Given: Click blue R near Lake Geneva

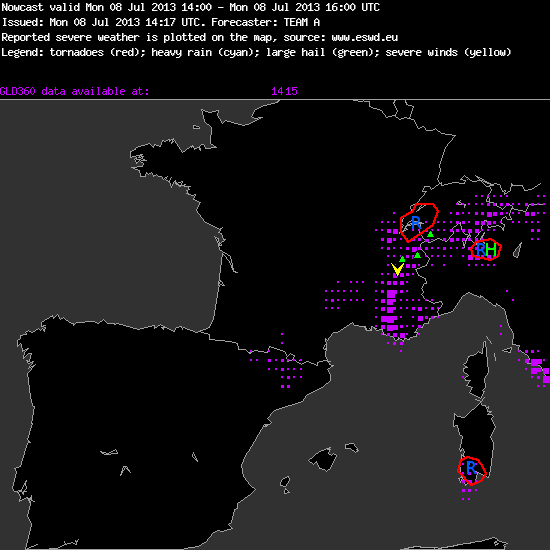Looking at the screenshot, I should [x=416, y=223].
